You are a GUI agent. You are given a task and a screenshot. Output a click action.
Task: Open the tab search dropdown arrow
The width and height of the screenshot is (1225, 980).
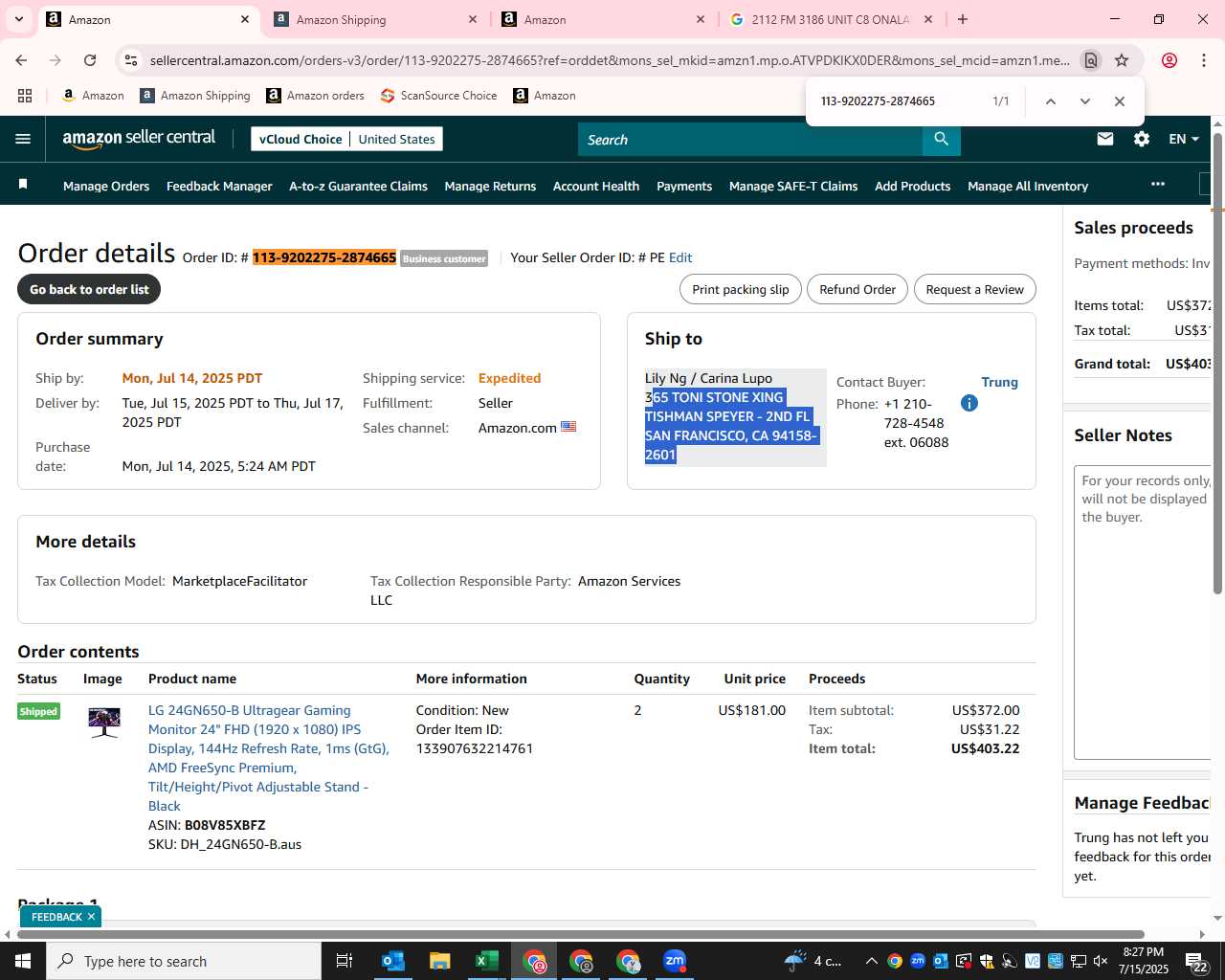(x=19, y=19)
